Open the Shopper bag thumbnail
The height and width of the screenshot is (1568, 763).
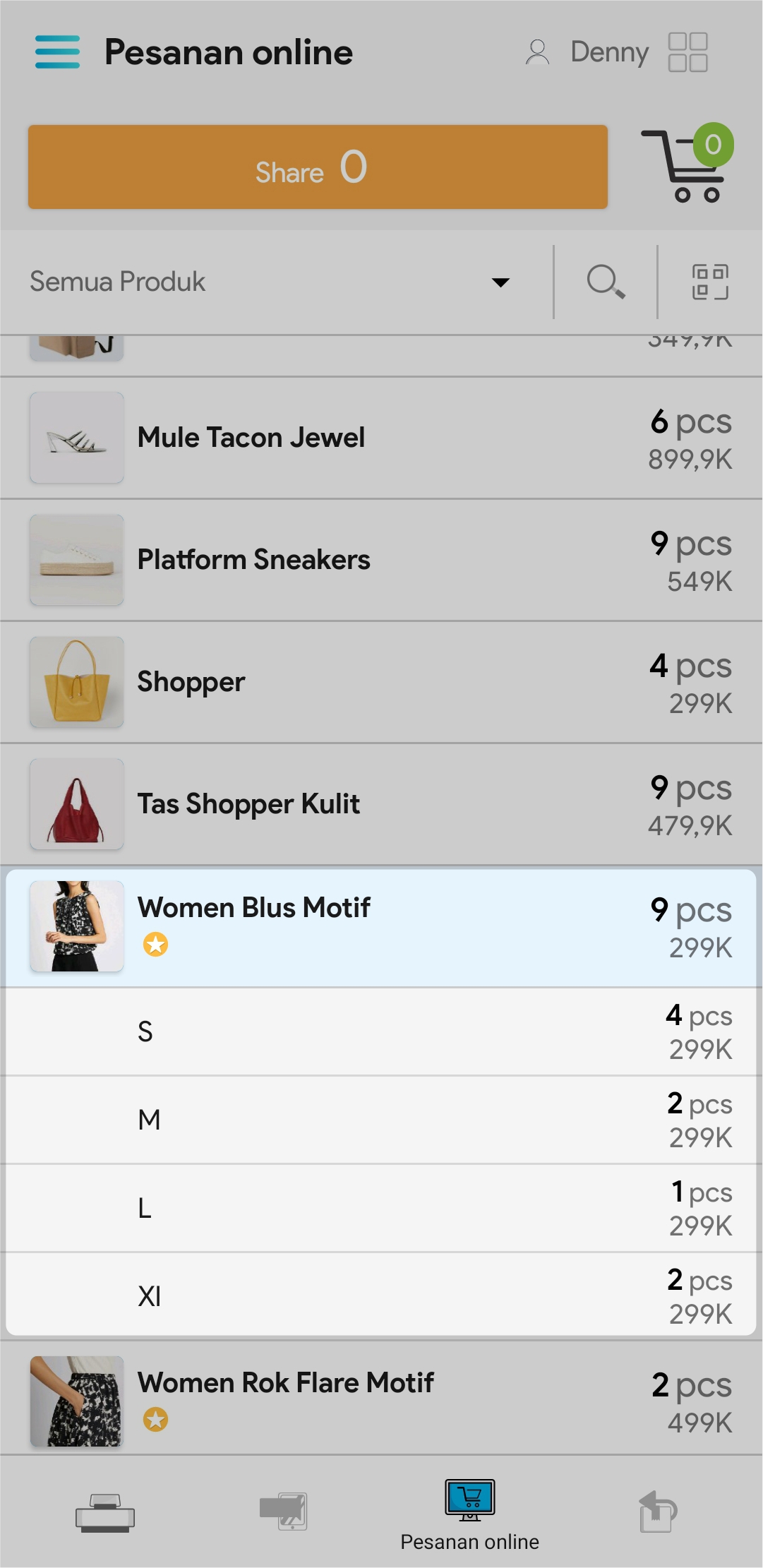click(x=77, y=682)
